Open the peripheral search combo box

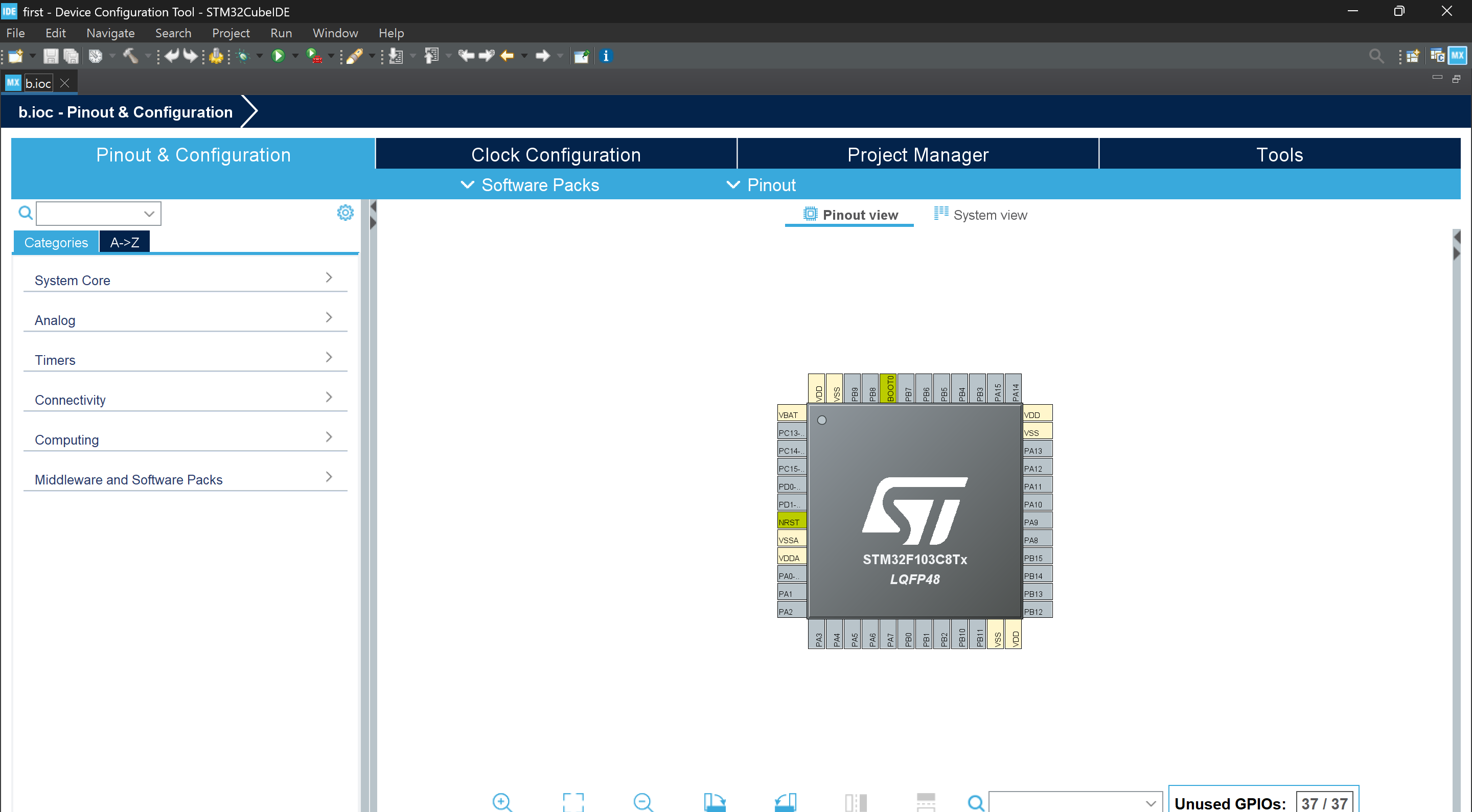point(98,213)
